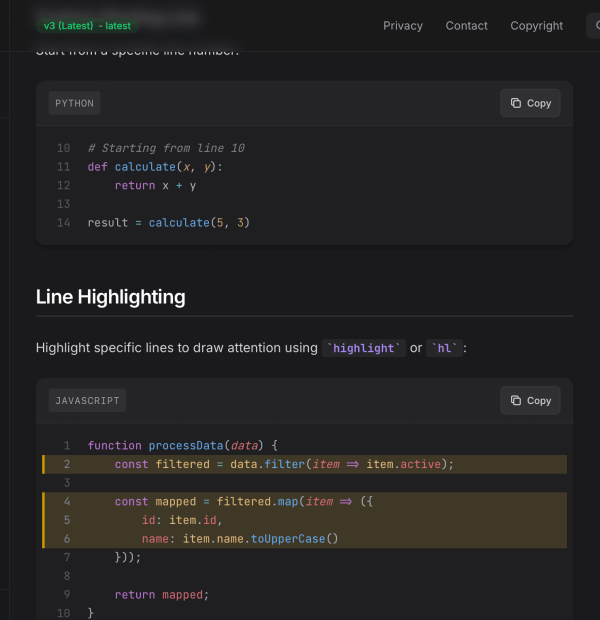The height and width of the screenshot is (620, 600).
Task: Click line number 8 in JavaScript block
Action: (67, 576)
